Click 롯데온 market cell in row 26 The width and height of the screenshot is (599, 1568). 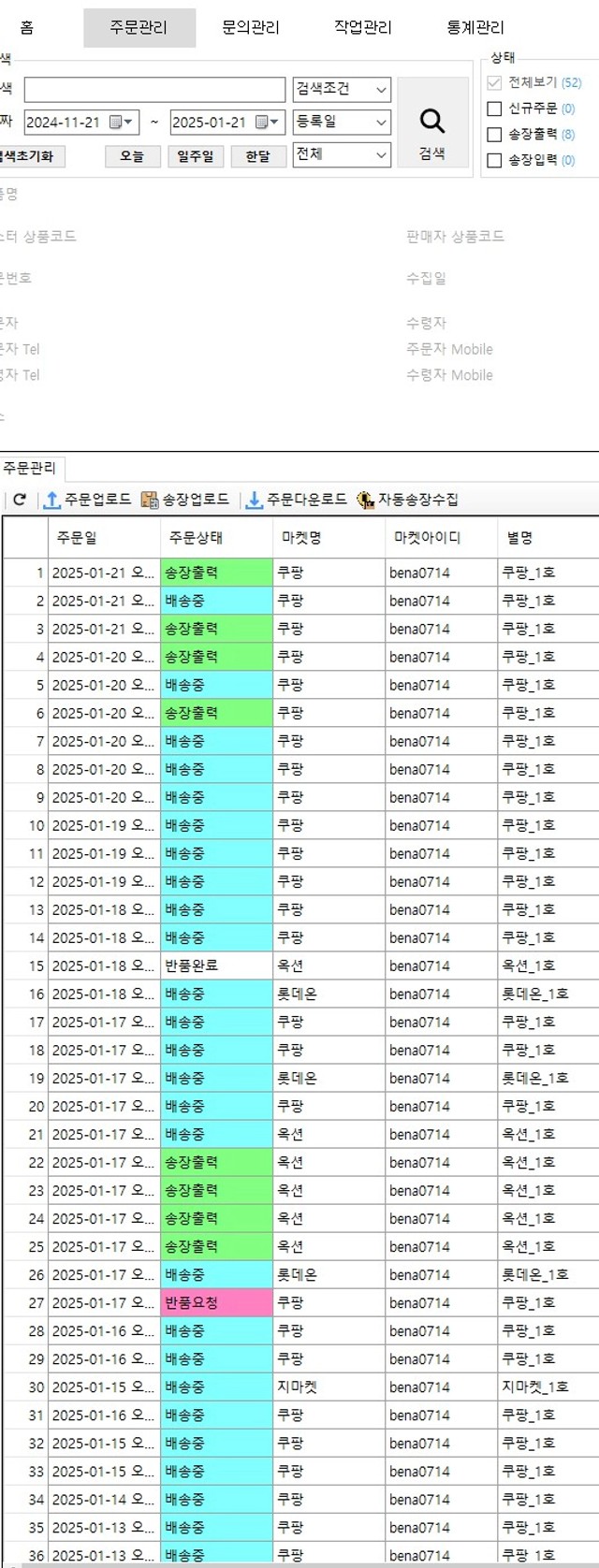(x=329, y=1274)
